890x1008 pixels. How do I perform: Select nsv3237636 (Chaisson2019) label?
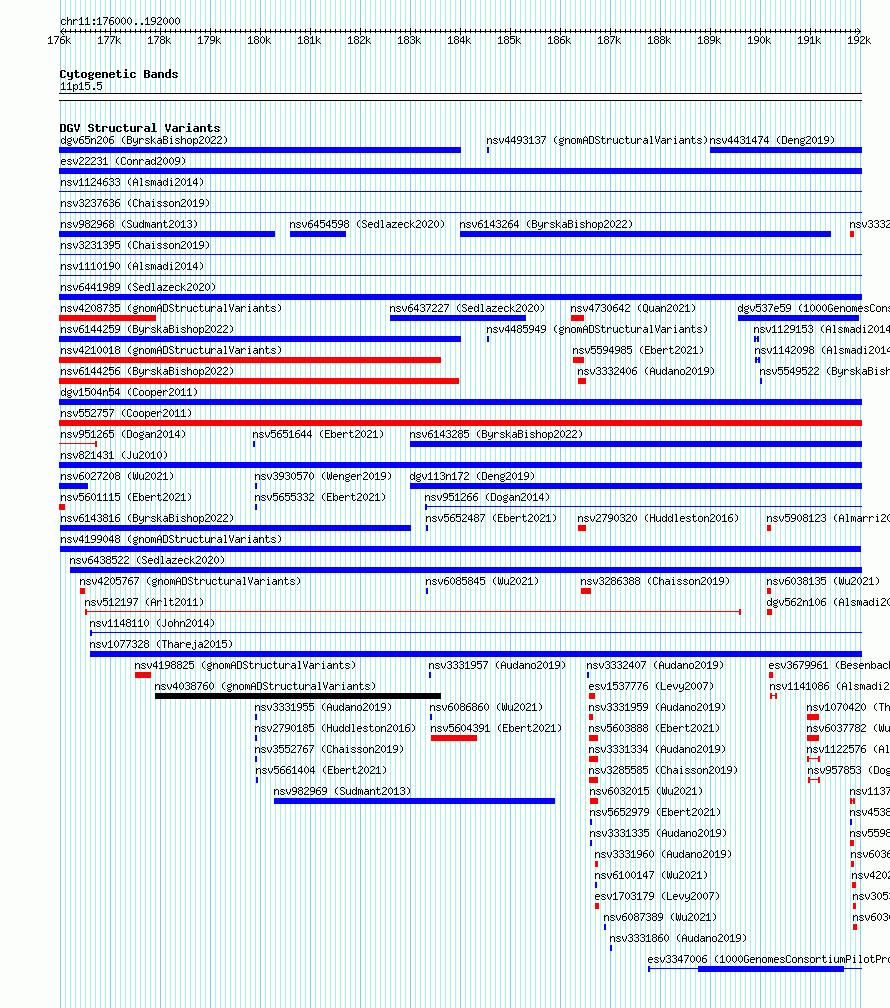pos(135,203)
